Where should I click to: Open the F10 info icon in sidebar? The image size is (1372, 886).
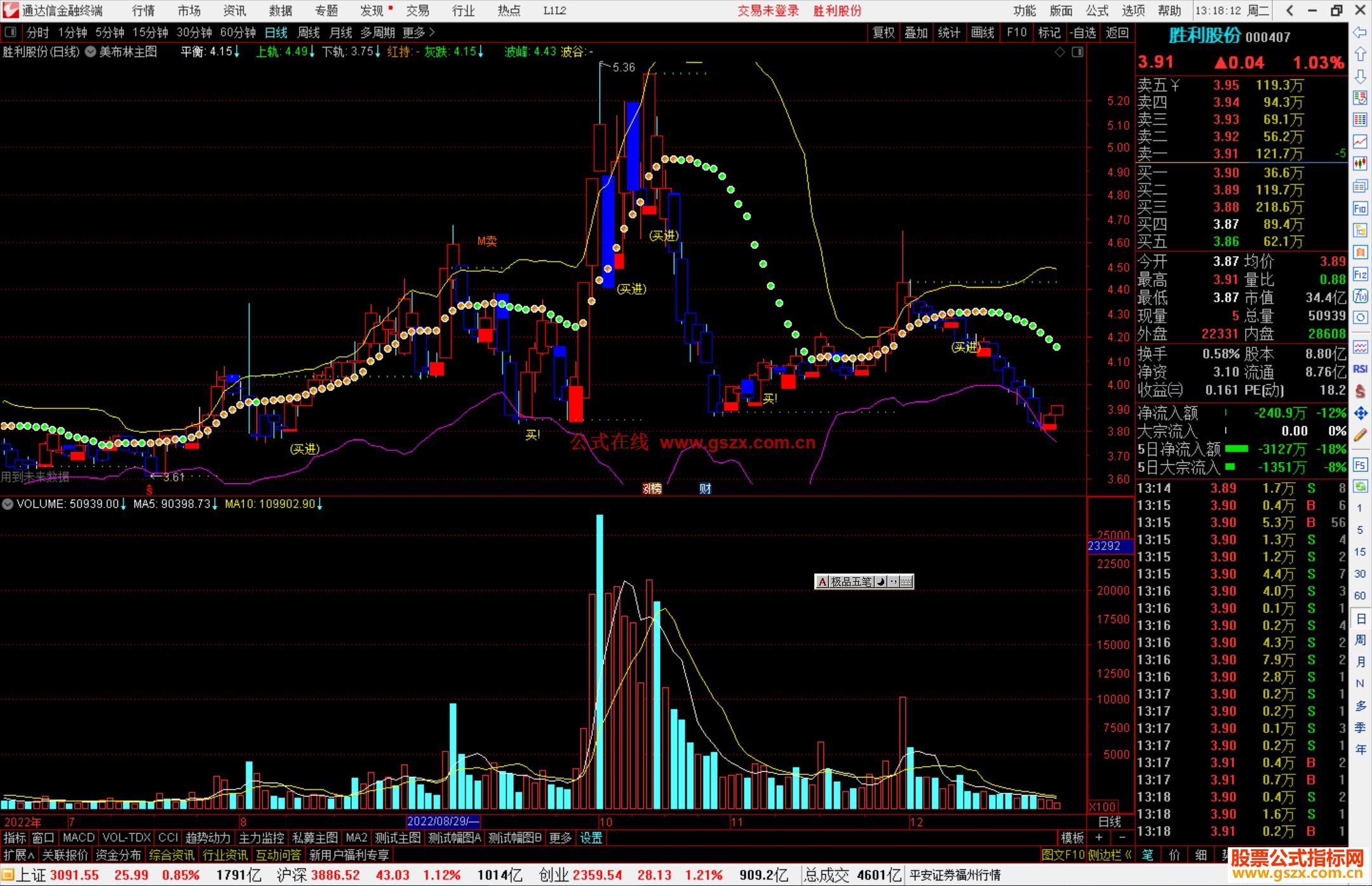click(1360, 208)
